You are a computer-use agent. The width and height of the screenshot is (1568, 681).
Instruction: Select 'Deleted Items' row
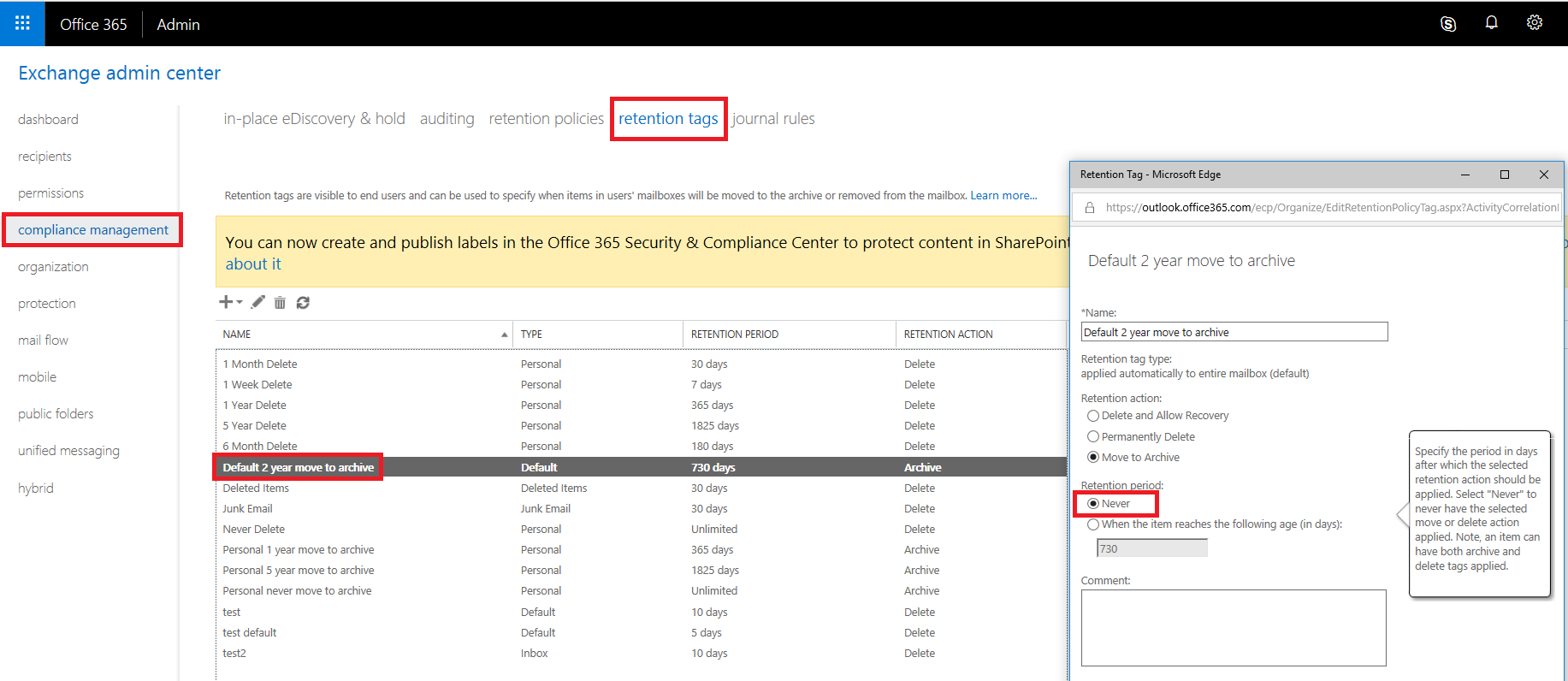[642, 489]
